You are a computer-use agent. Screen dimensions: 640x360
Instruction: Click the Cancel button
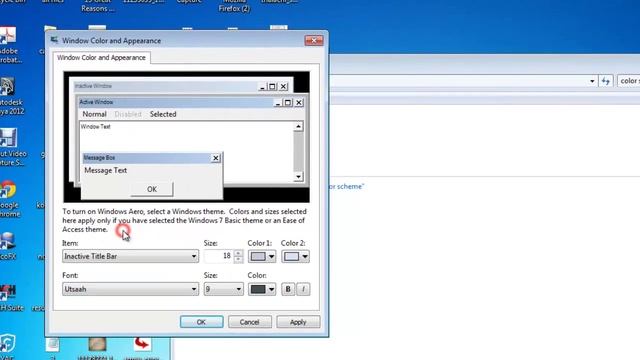tap(250, 322)
